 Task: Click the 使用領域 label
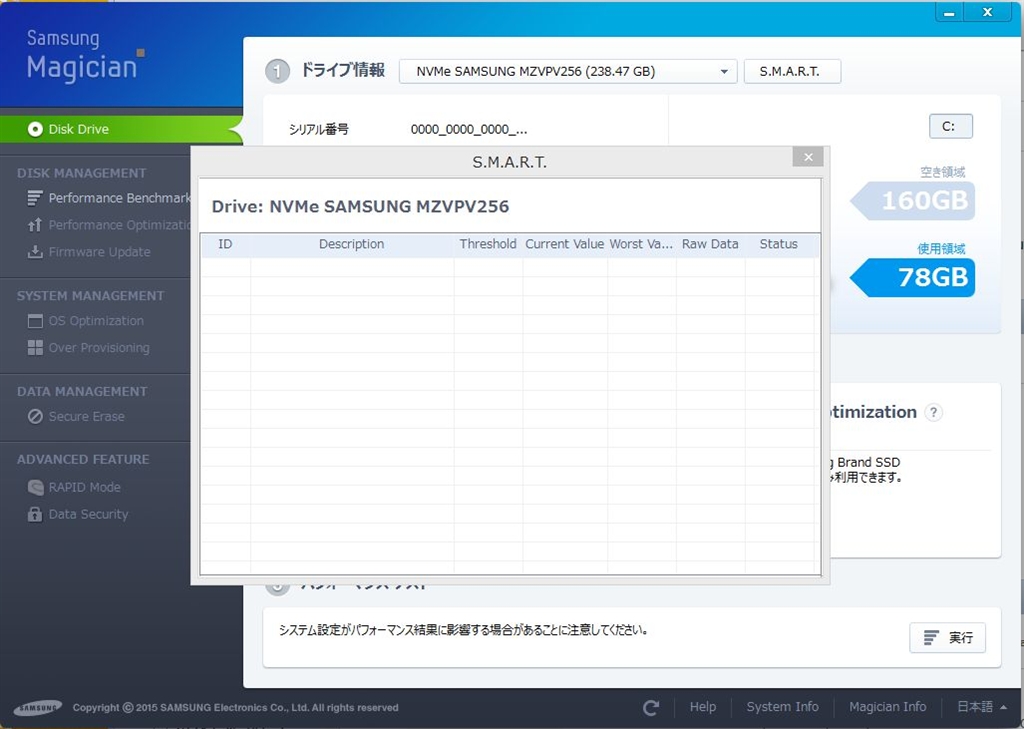941,249
